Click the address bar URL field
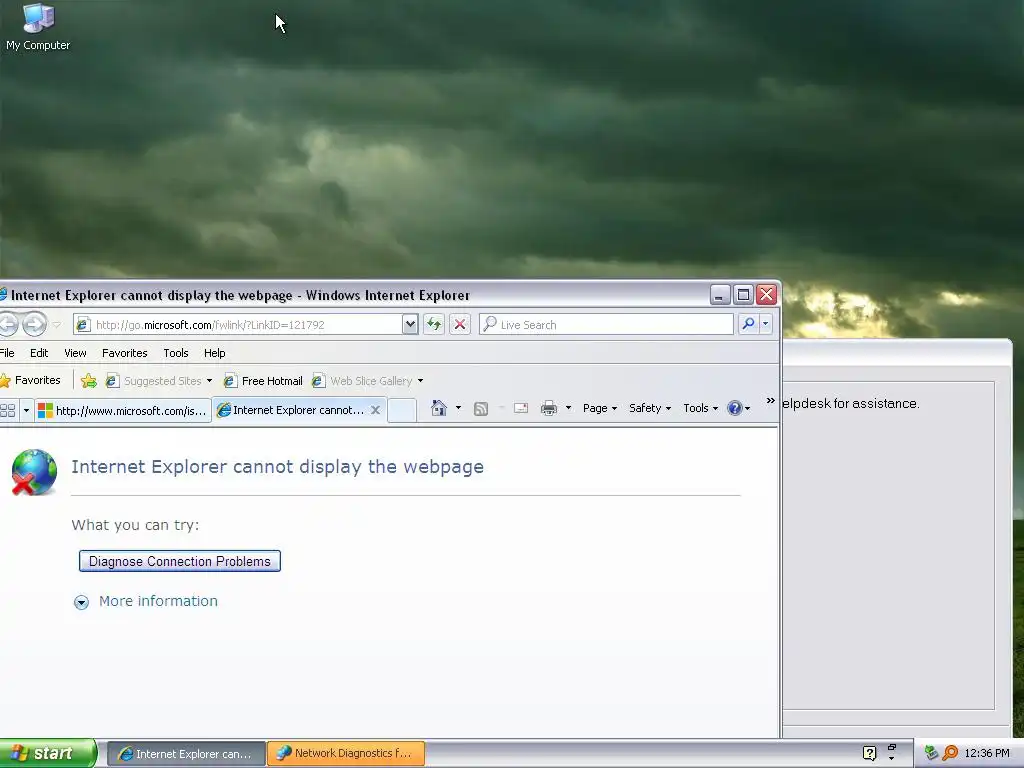Viewport: 1024px width, 768px height. click(x=238, y=325)
